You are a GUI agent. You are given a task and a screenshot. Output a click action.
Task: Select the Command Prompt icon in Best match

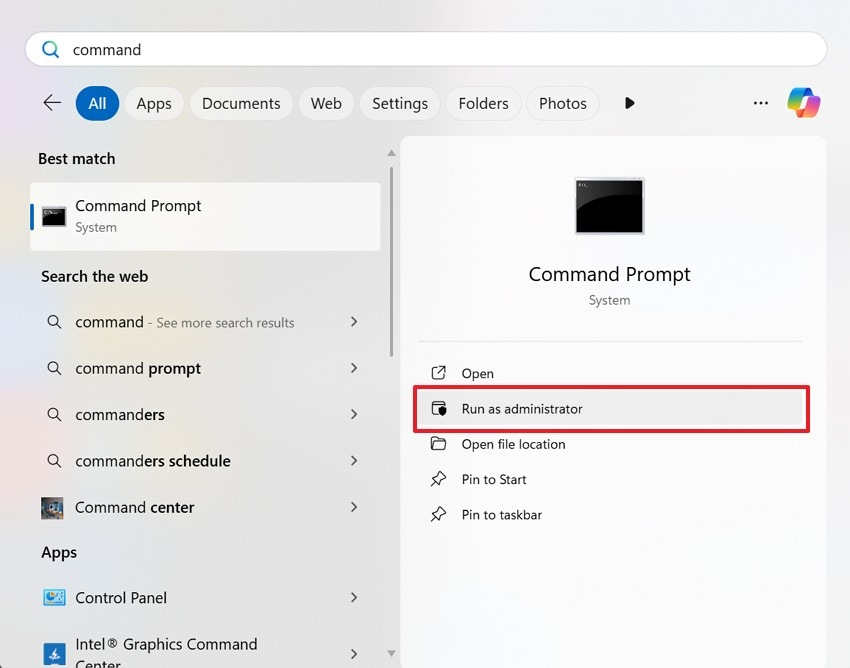(52, 216)
